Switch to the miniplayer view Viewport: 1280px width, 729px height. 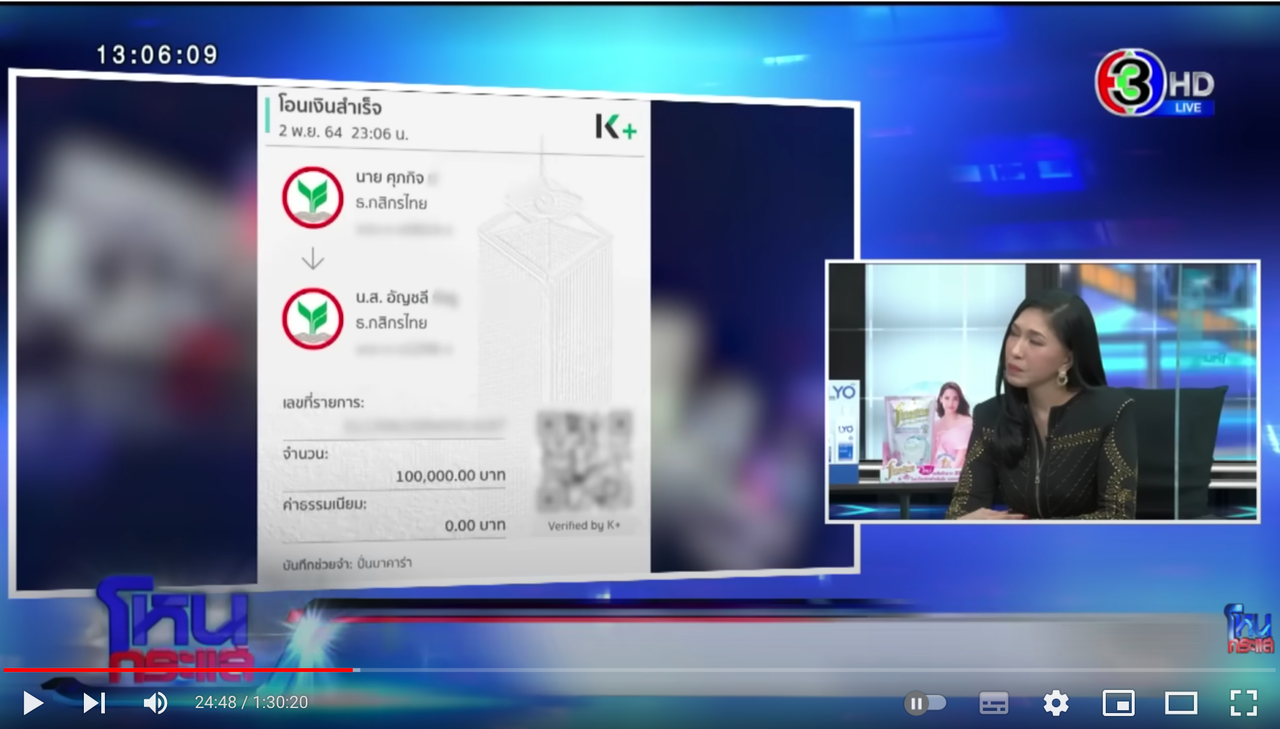pos(1118,703)
